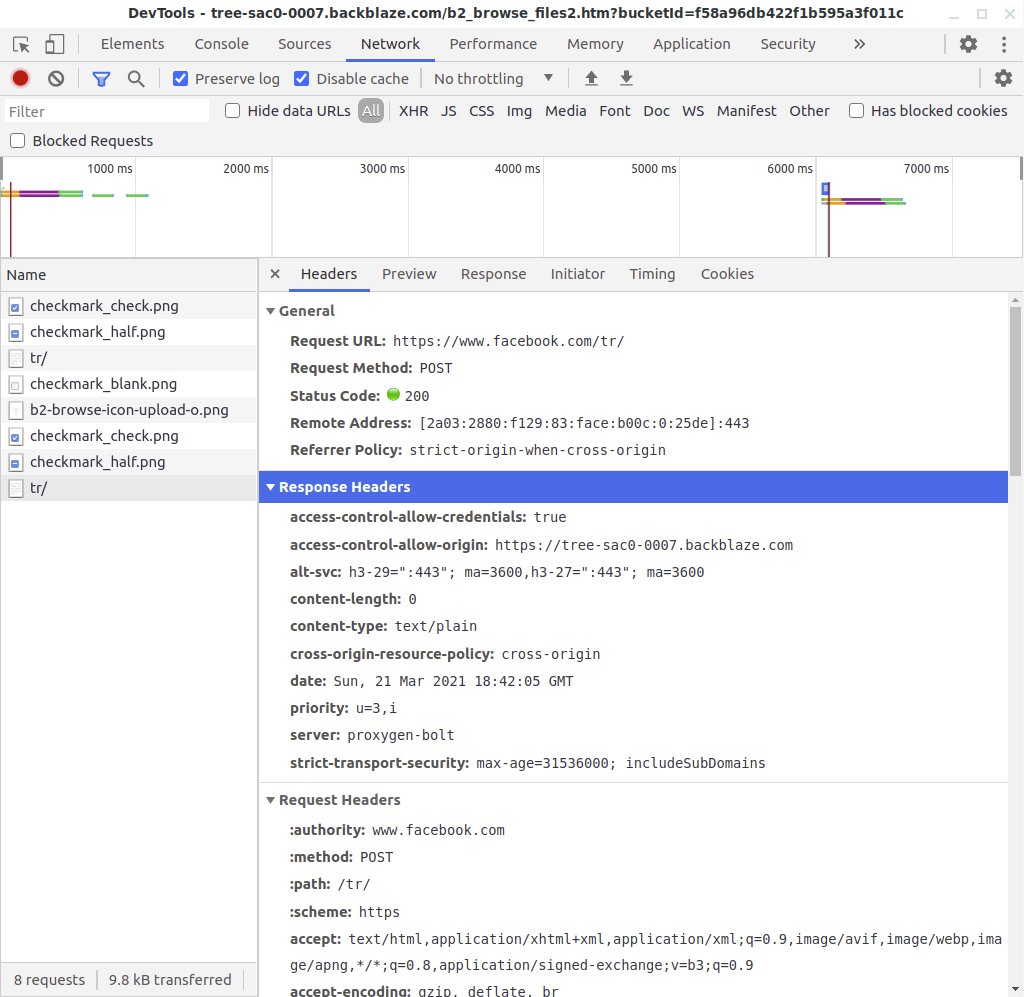Open Network settings gear icon
Screen dimensions: 1024x997
pyautogui.click(x=1003, y=78)
